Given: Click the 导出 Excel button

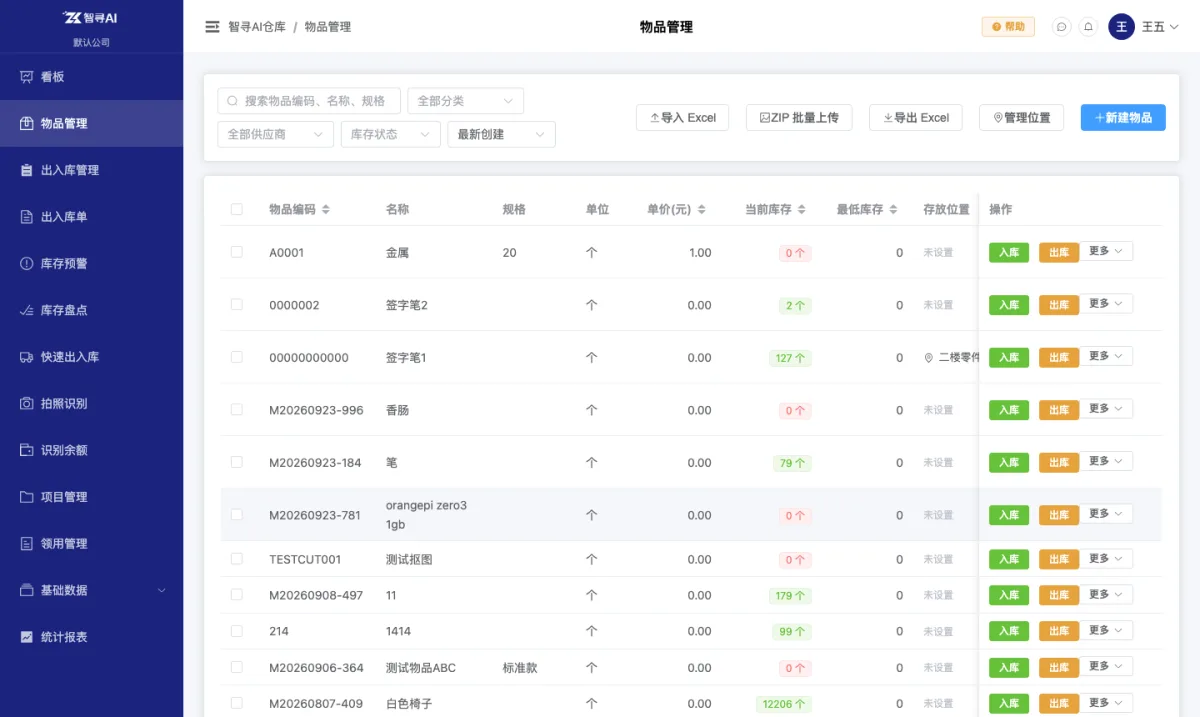Looking at the screenshot, I should point(916,117).
